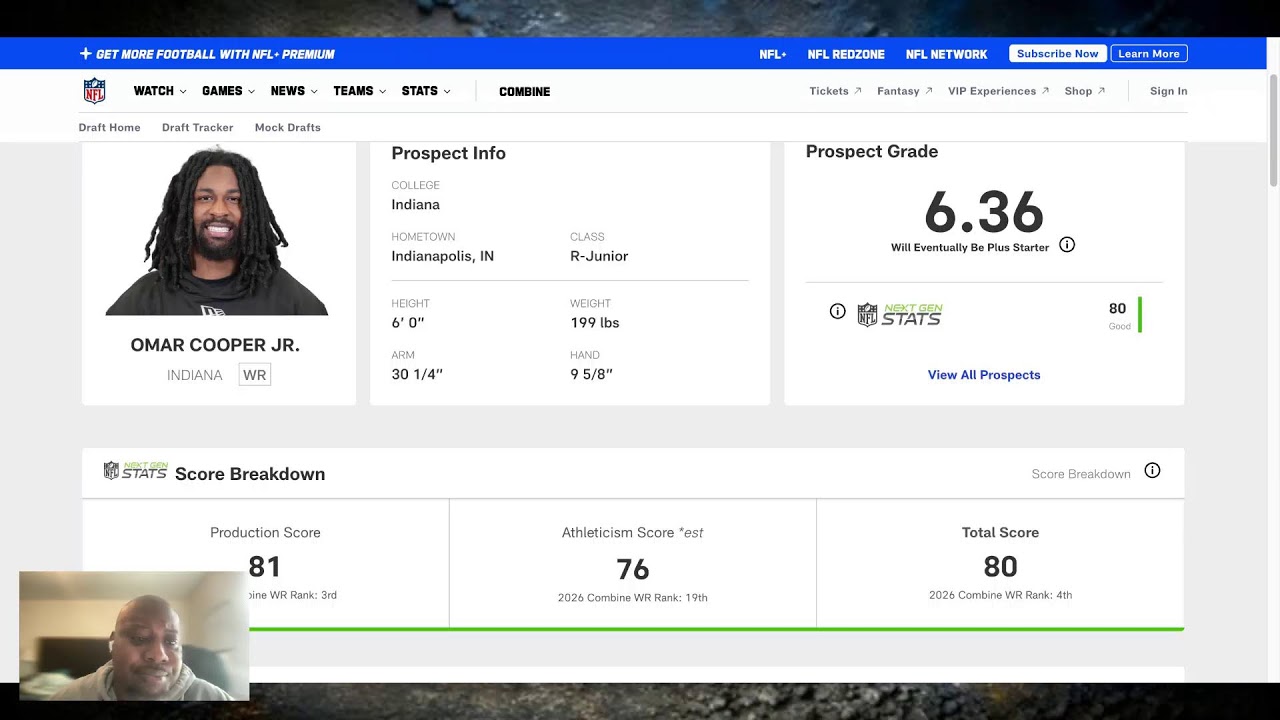Click the OMAR COOPER JR. name heading
Screen dimensions: 1280x720
215,345
